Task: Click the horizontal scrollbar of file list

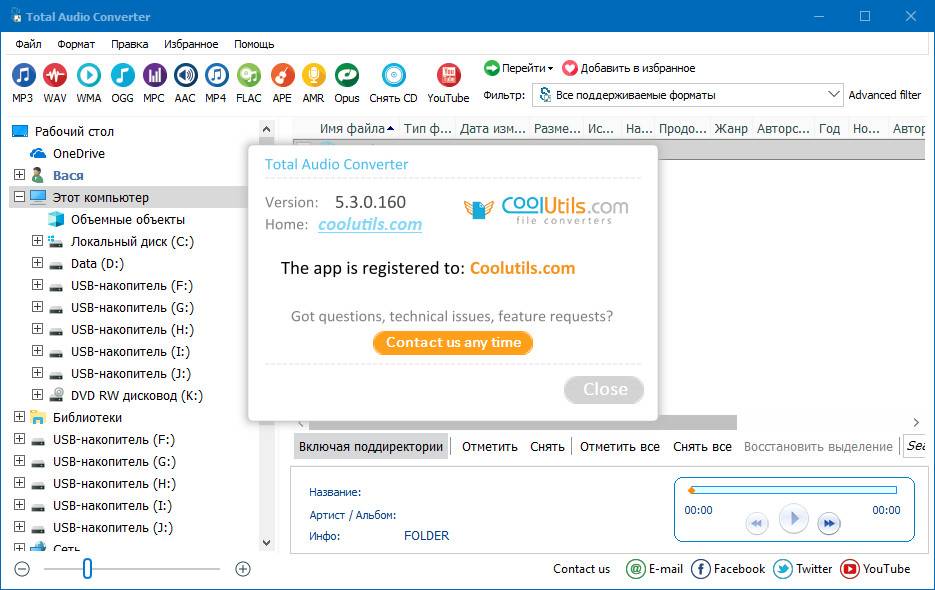Action: coord(522,423)
